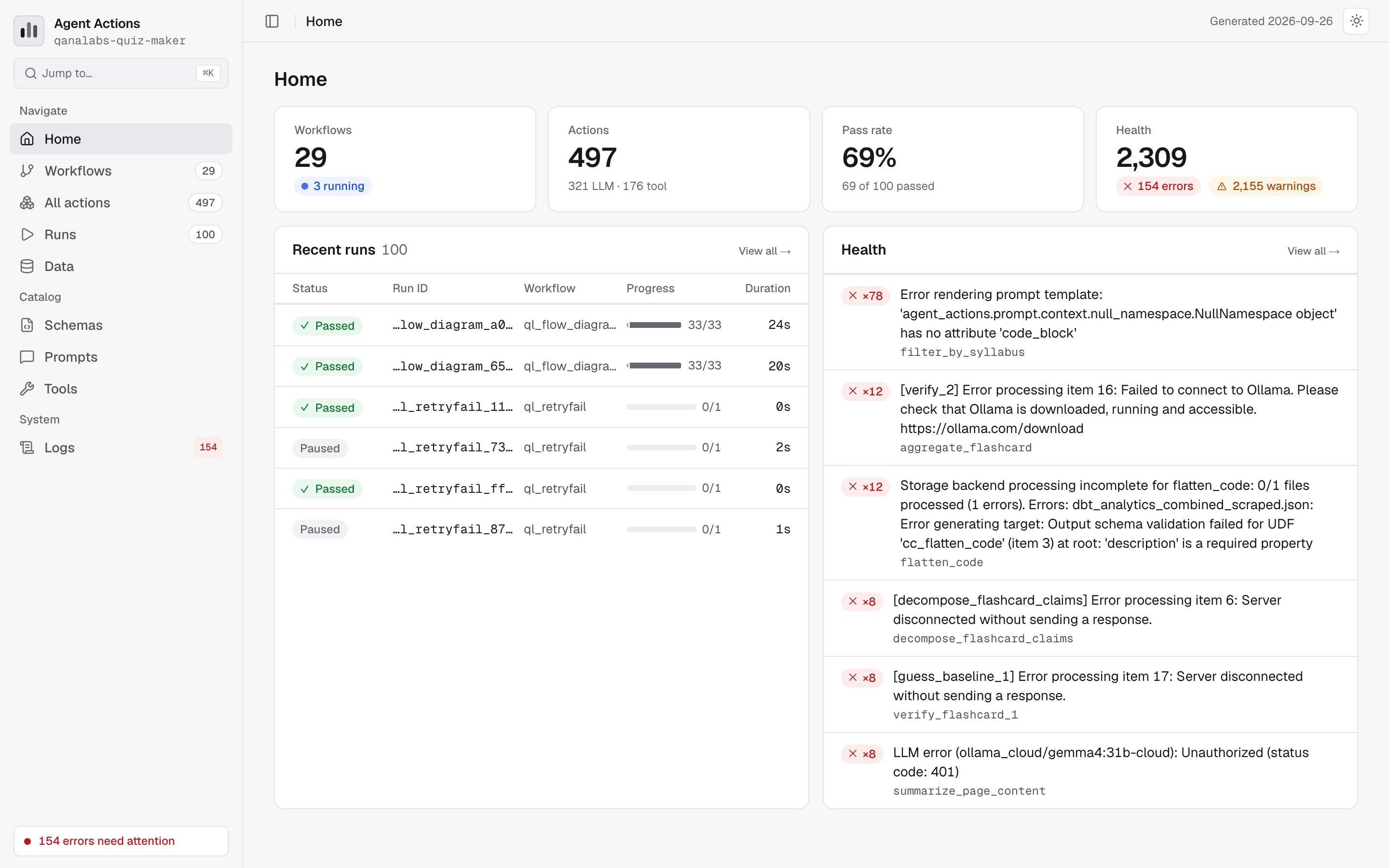Click progress bar of run …low_diagram_a0…
This screenshot has height=868, width=1389.
654,325
